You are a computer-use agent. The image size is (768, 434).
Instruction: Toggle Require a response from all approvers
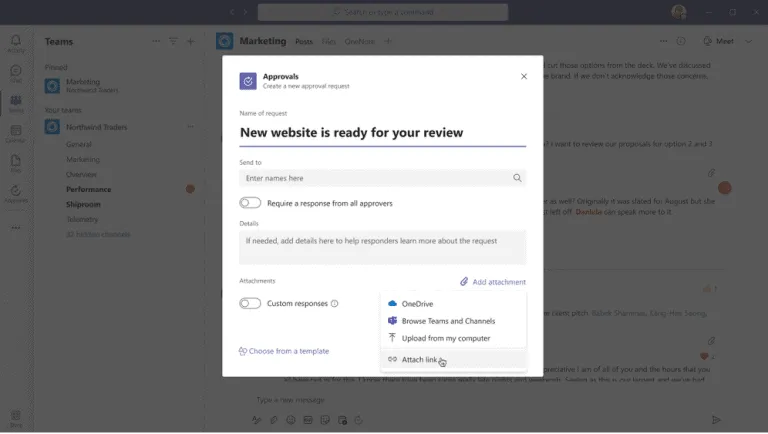(250, 203)
